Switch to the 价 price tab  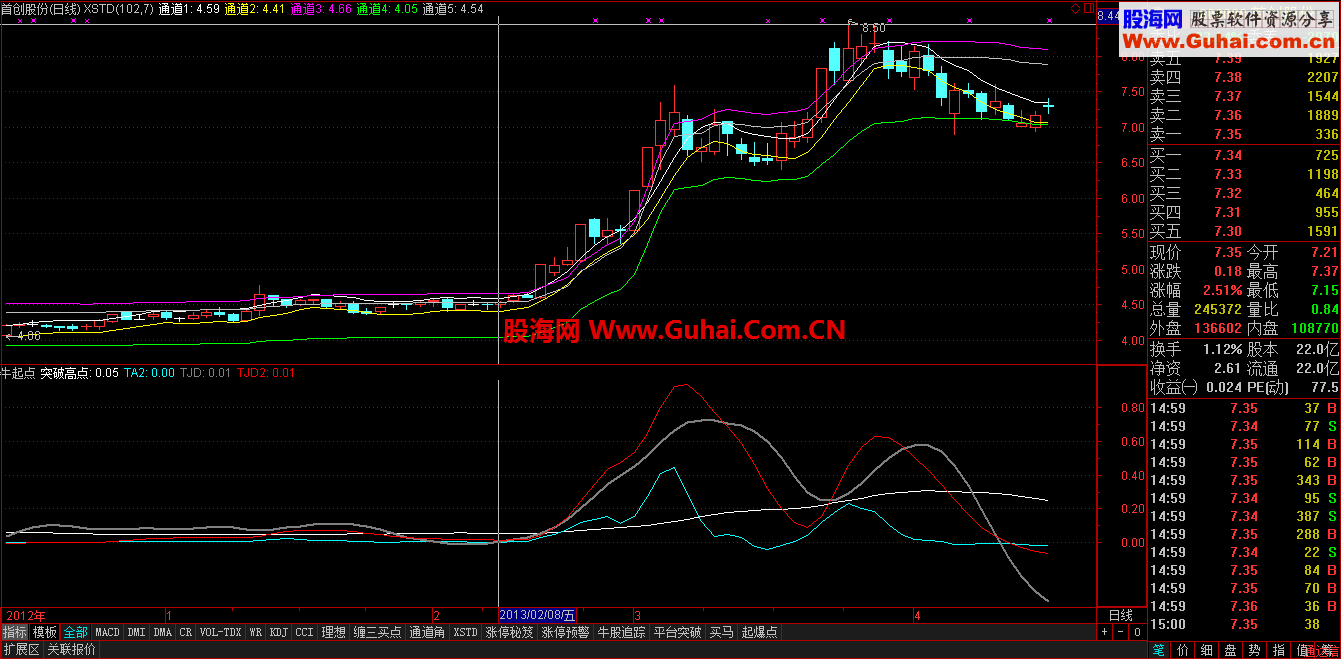coord(1183,650)
